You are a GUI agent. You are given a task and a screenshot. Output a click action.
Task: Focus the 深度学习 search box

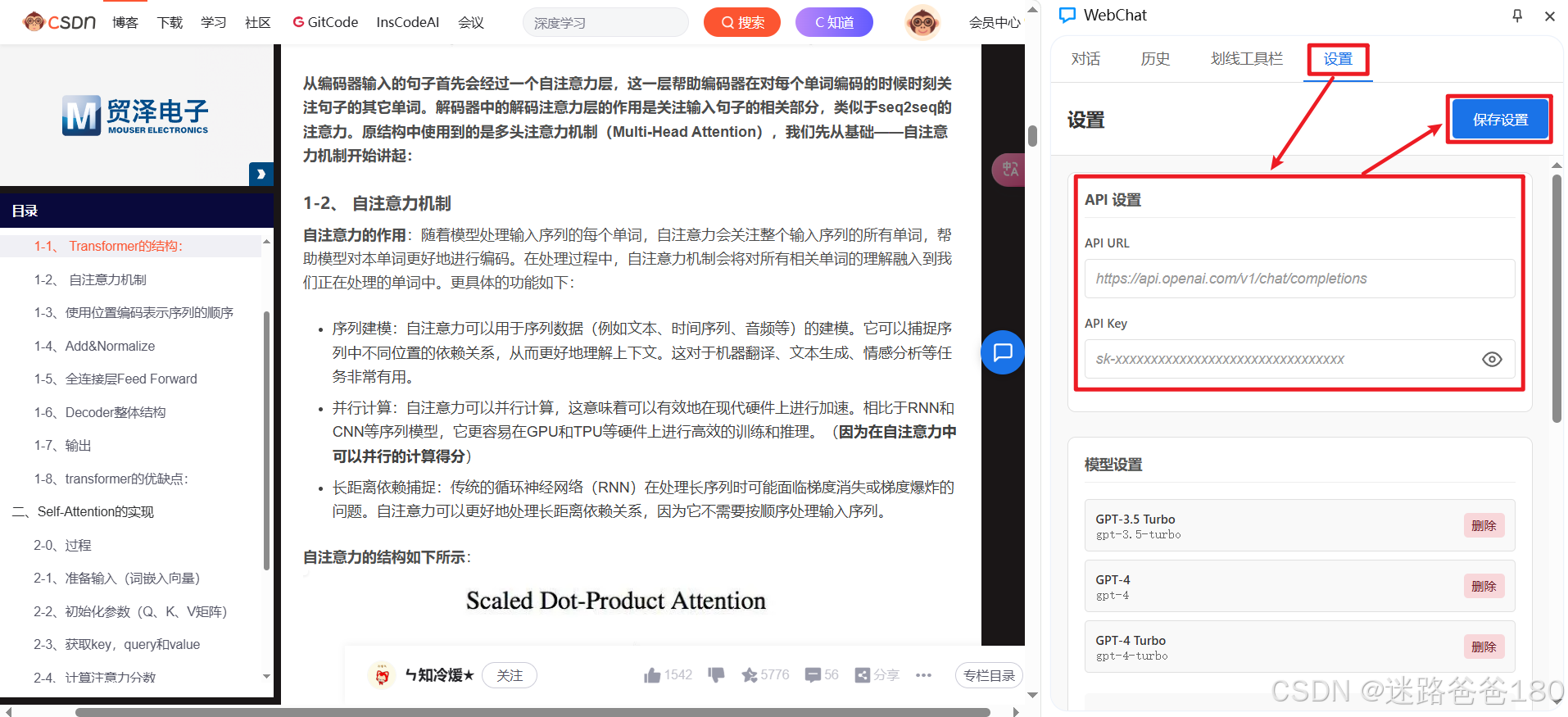(x=605, y=23)
